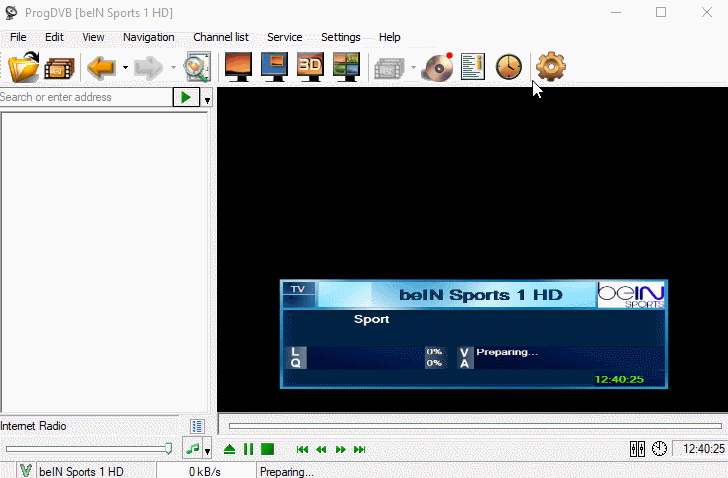Image resolution: width=728 pixels, height=478 pixels.
Task: Click beIN Sports 1 HD OSD title
Action: pyautogui.click(x=481, y=295)
